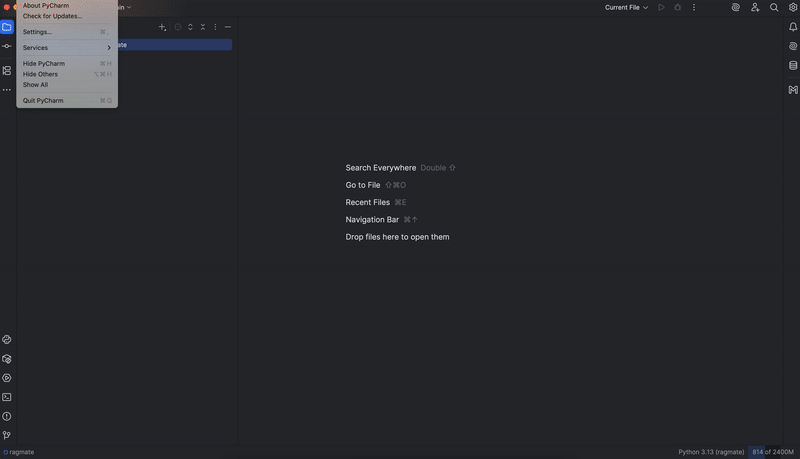Open Settings... from the PyCharm menu
The height and width of the screenshot is (459, 800).
(67, 32)
